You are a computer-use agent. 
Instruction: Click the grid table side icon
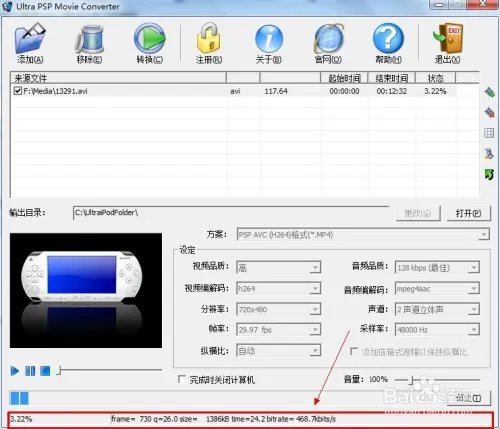coord(489,133)
